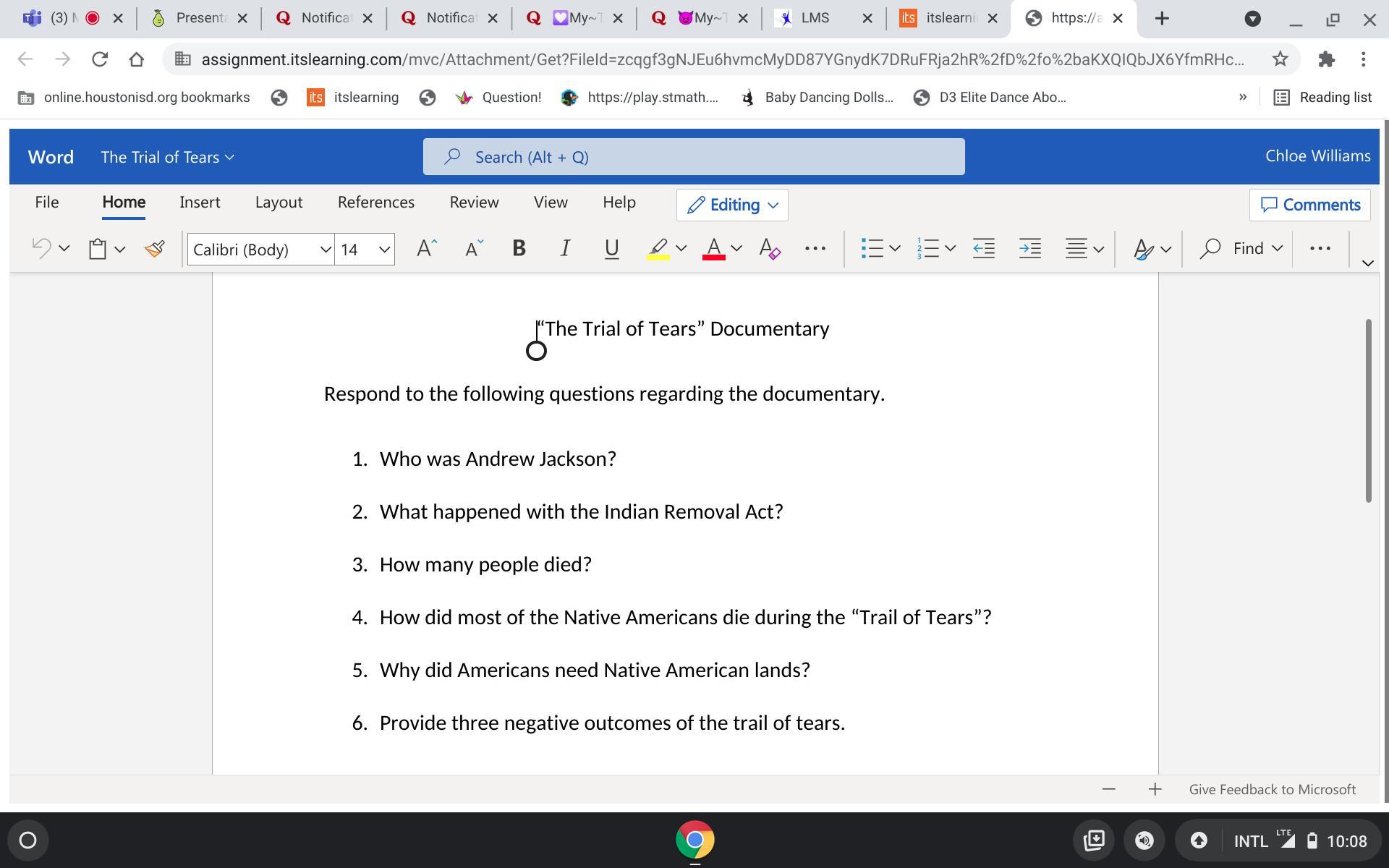Click the Format Painter brush icon
The image size is (1389, 868).
tap(154, 249)
